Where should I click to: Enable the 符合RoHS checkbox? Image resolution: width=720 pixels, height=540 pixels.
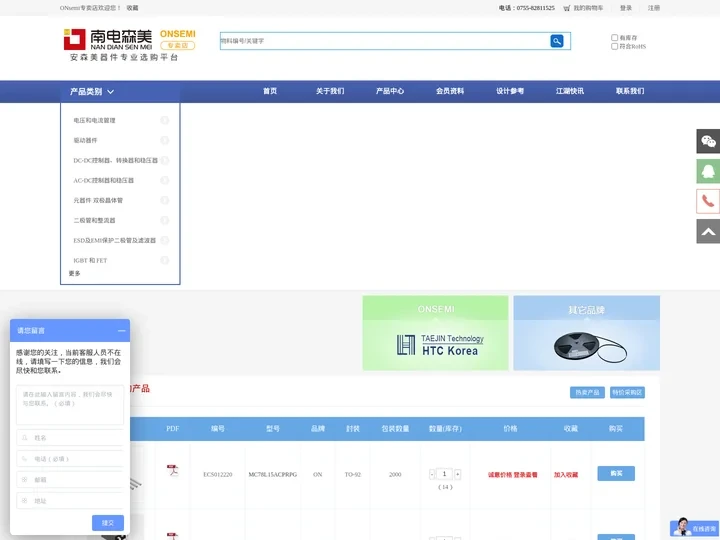click(614, 46)
